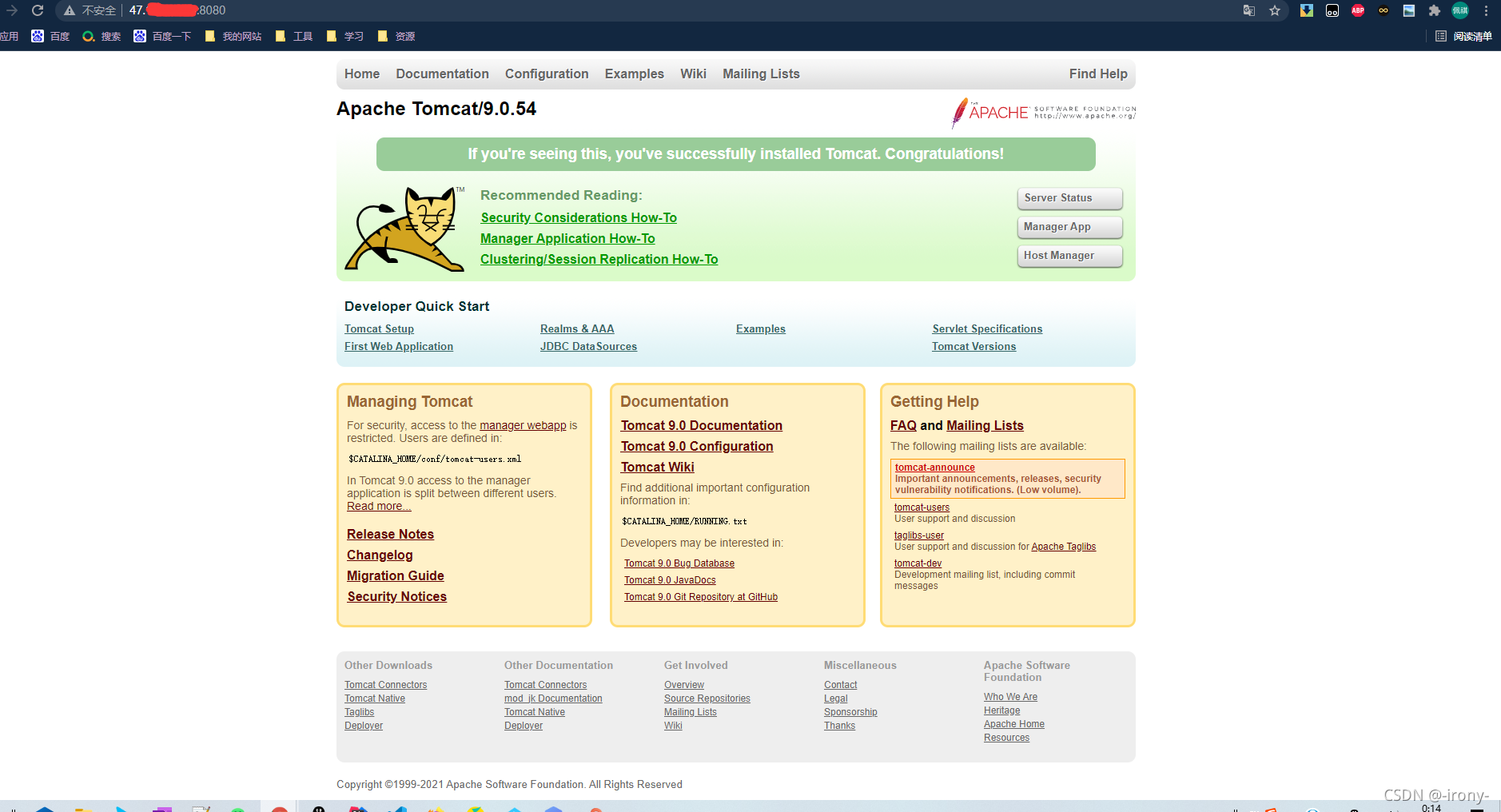Click Find Help in the nav bar
The height and width of the screenshot is (812, 1501).
coord(1098,74)
